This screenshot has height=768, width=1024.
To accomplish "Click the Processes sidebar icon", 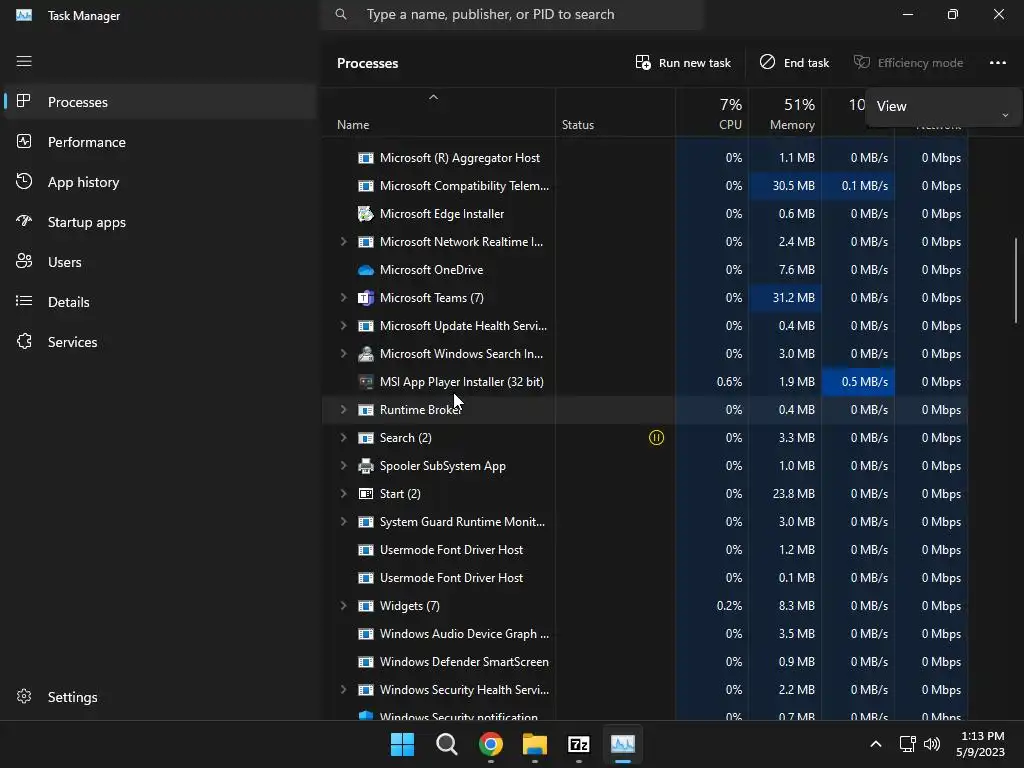I will coord(24,101).
